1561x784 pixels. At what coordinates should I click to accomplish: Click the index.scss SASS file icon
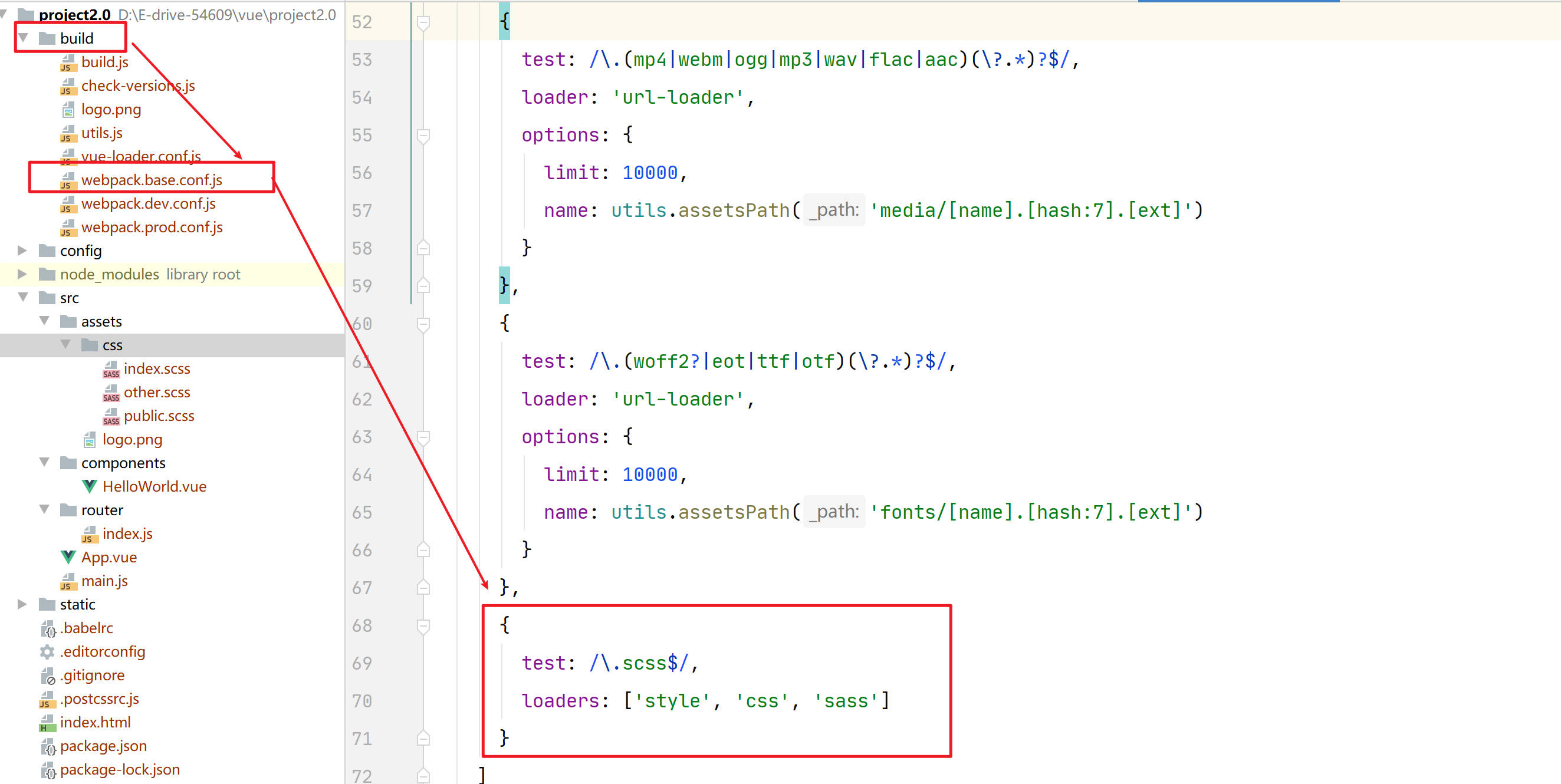pyautogui.click(x=111, y=369)
